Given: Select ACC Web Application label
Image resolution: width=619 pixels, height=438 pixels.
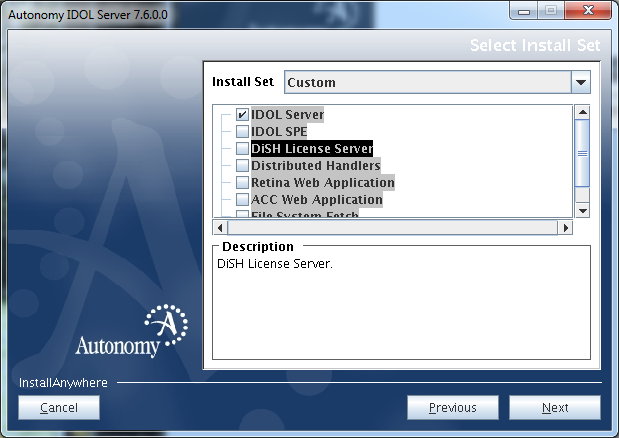Looking at the screenshot, I should click(x=317, y=199).
